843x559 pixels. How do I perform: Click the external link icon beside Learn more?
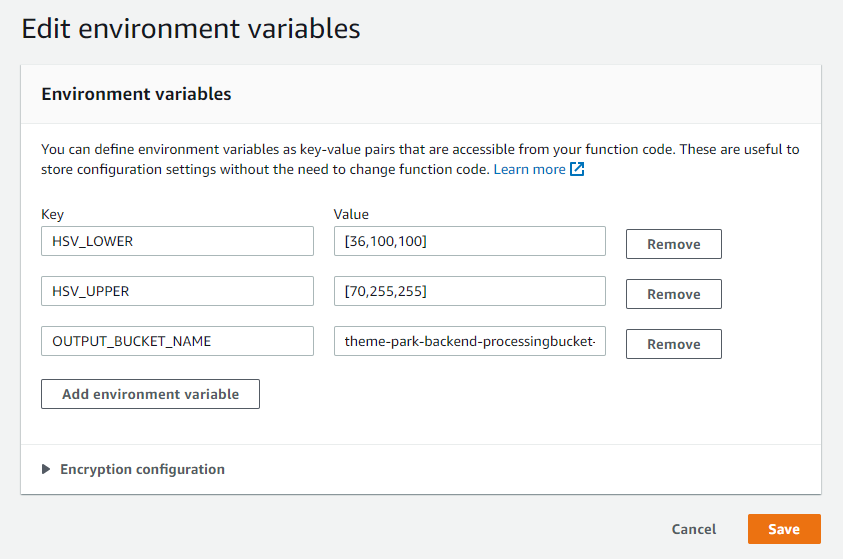577,169
